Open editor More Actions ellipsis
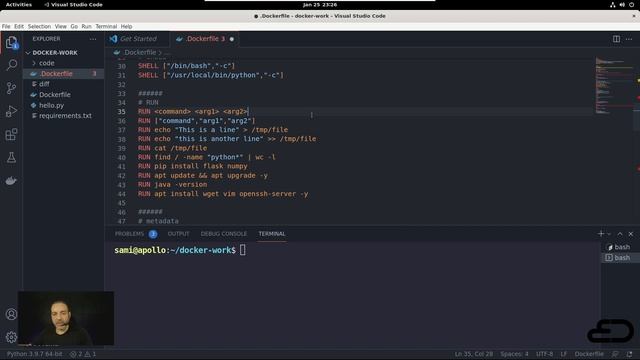Viewport: 640px width, 360px height. pyautogui.click(x=629, y=39)
